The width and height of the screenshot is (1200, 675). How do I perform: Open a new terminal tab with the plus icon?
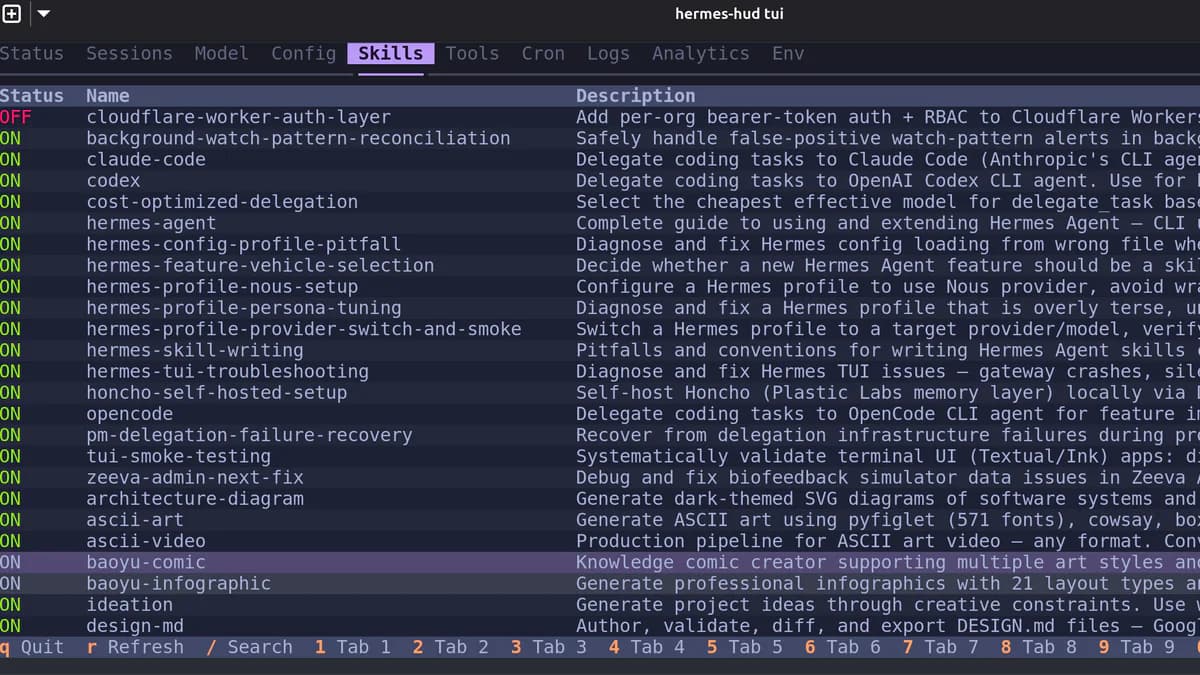coord(10,14)
